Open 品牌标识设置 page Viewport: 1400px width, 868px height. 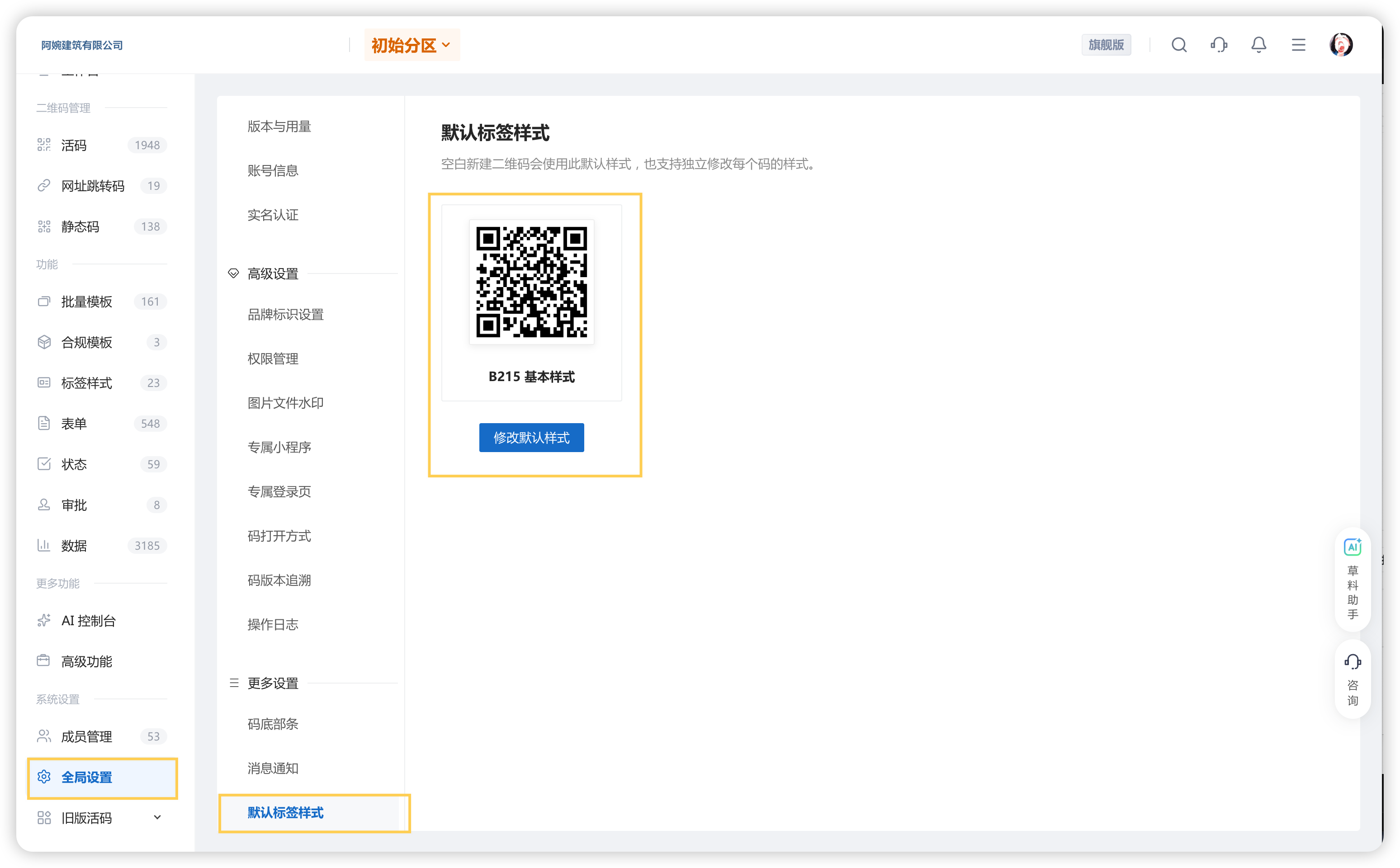tap(285, 315)
